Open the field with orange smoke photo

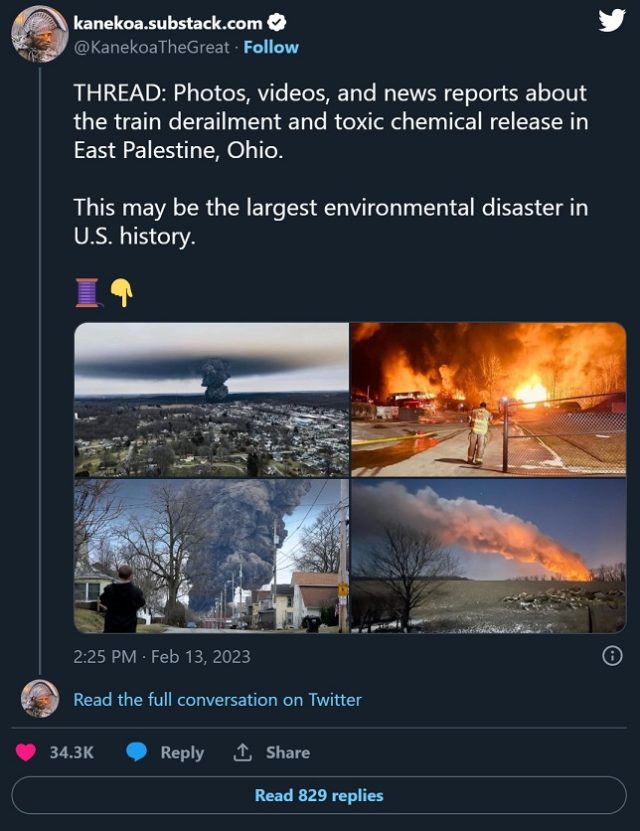[x=490, y=560]
